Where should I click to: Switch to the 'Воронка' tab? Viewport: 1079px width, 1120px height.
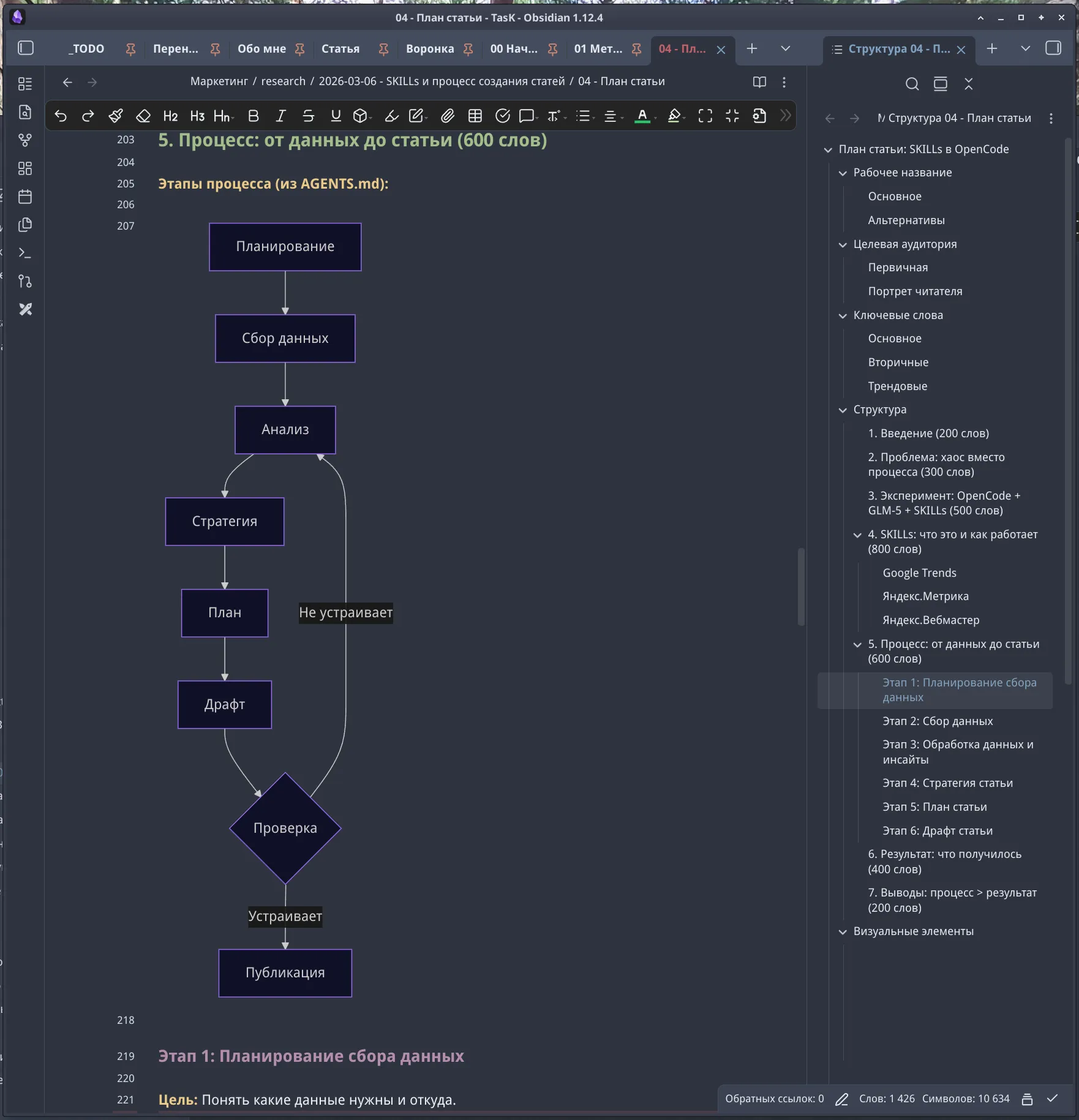point(430,49)
